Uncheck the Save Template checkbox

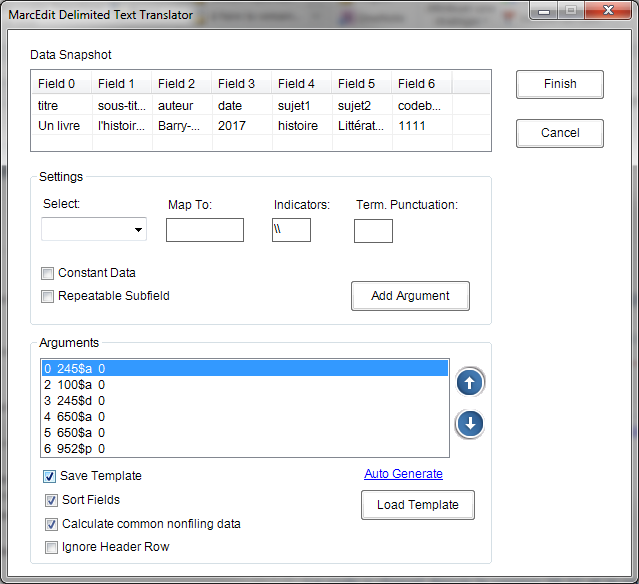point(49,476)
